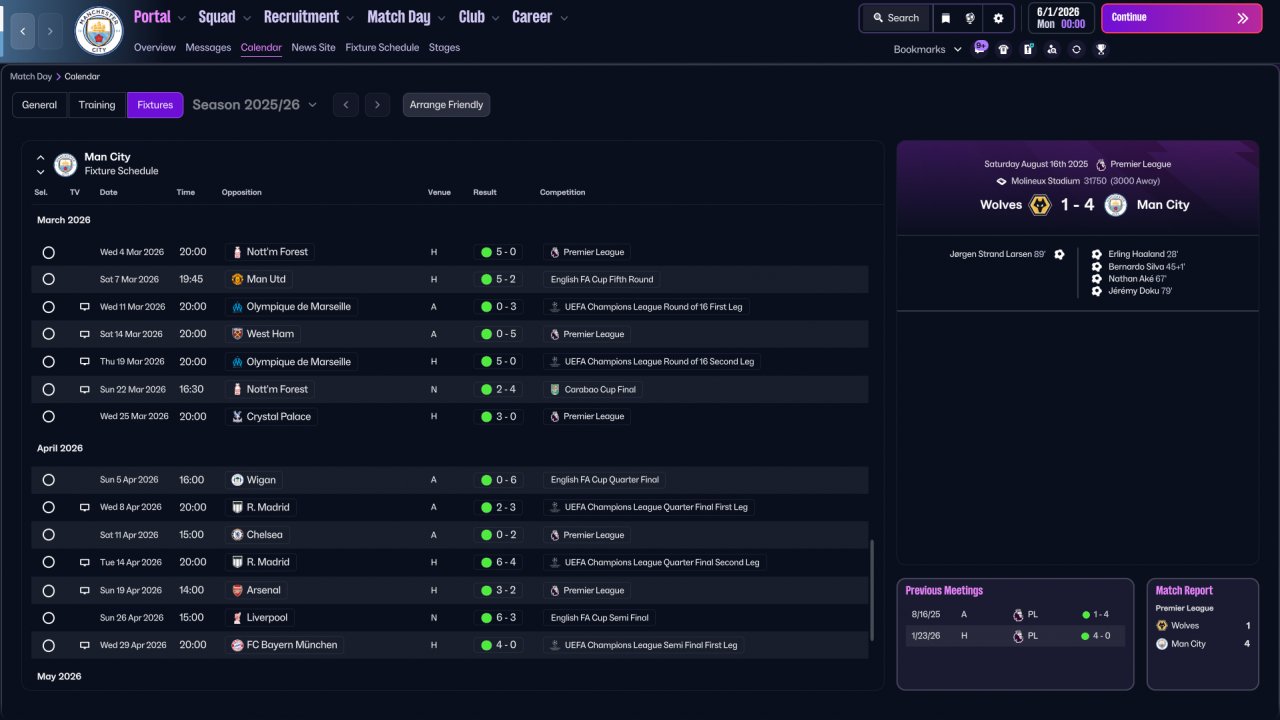Open the Season 2025/26 dropdown
This screenshot has height=720, width=1280.
point(255,105)
